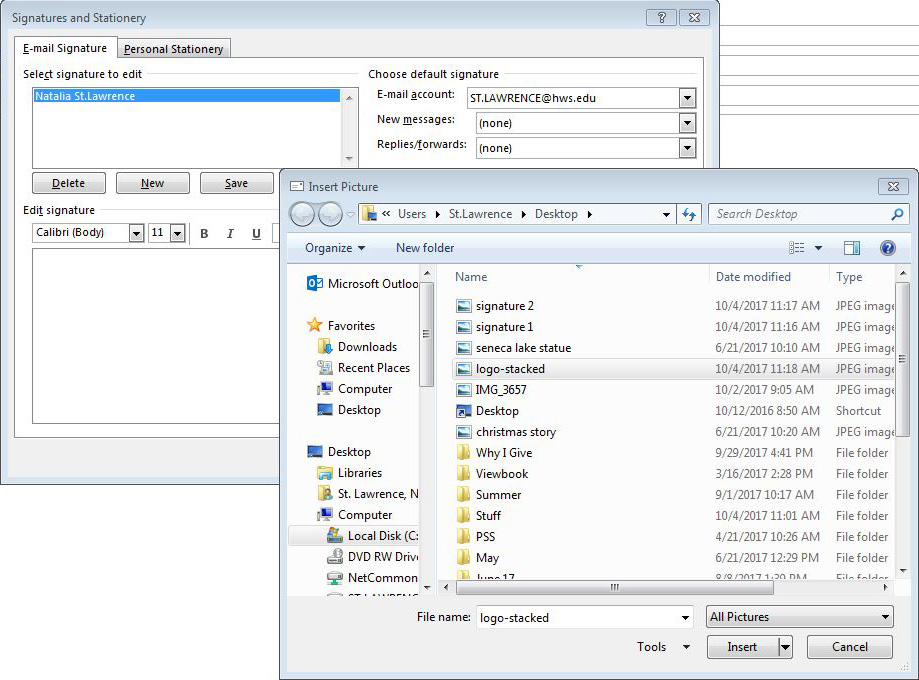Open help with blue question icon

click(887, 248)
